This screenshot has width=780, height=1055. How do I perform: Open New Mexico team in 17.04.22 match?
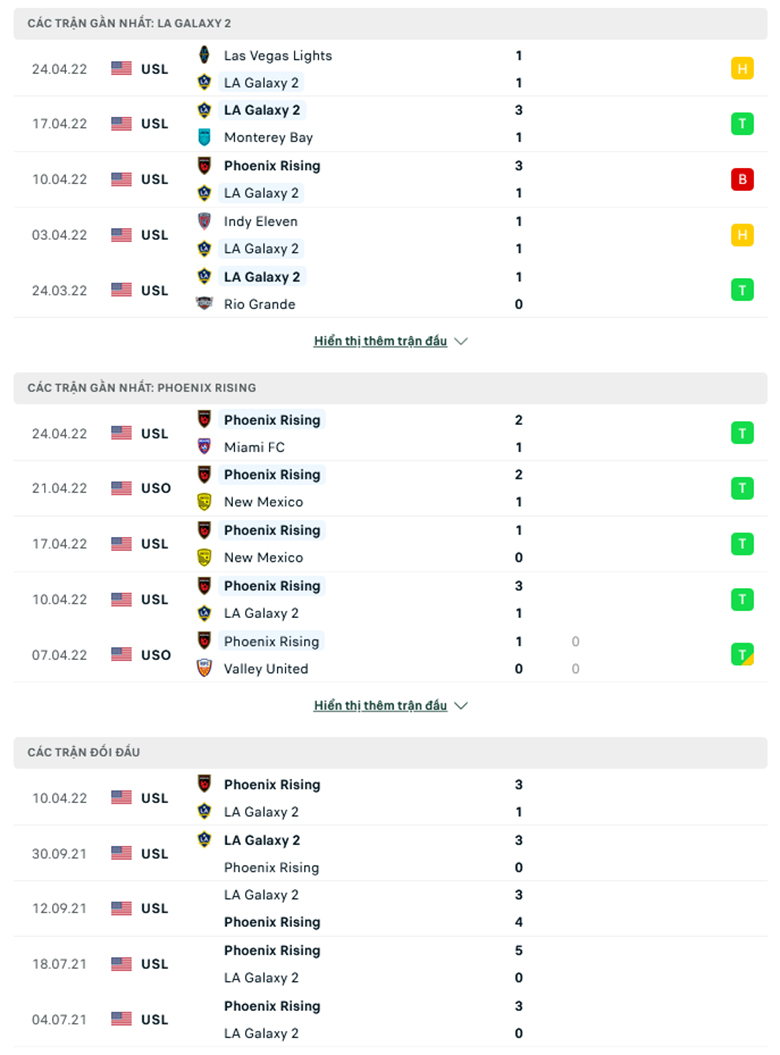click(263, 557)
